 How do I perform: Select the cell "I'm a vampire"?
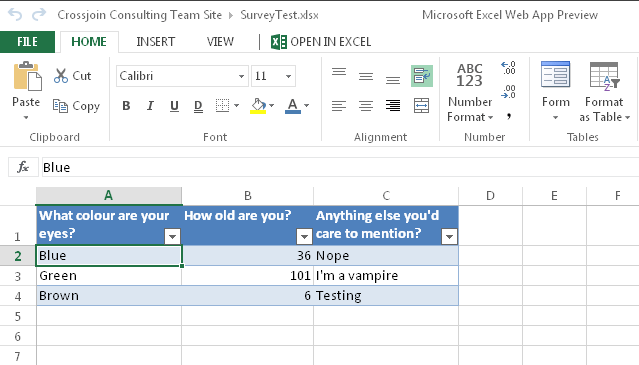(386, 276)
